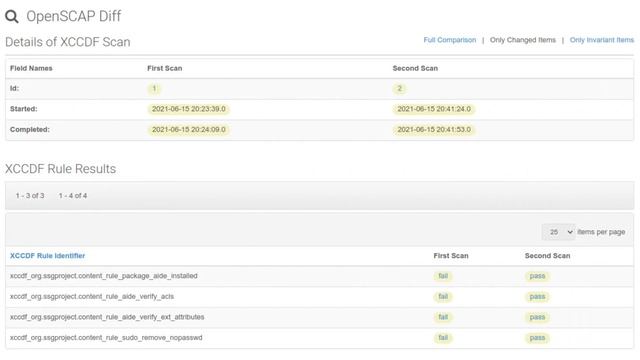The width and height of the screenshot is (640, 360).
Task: Select Only Changed Items view
Action: pyautogui.click(x=522, y=40)
